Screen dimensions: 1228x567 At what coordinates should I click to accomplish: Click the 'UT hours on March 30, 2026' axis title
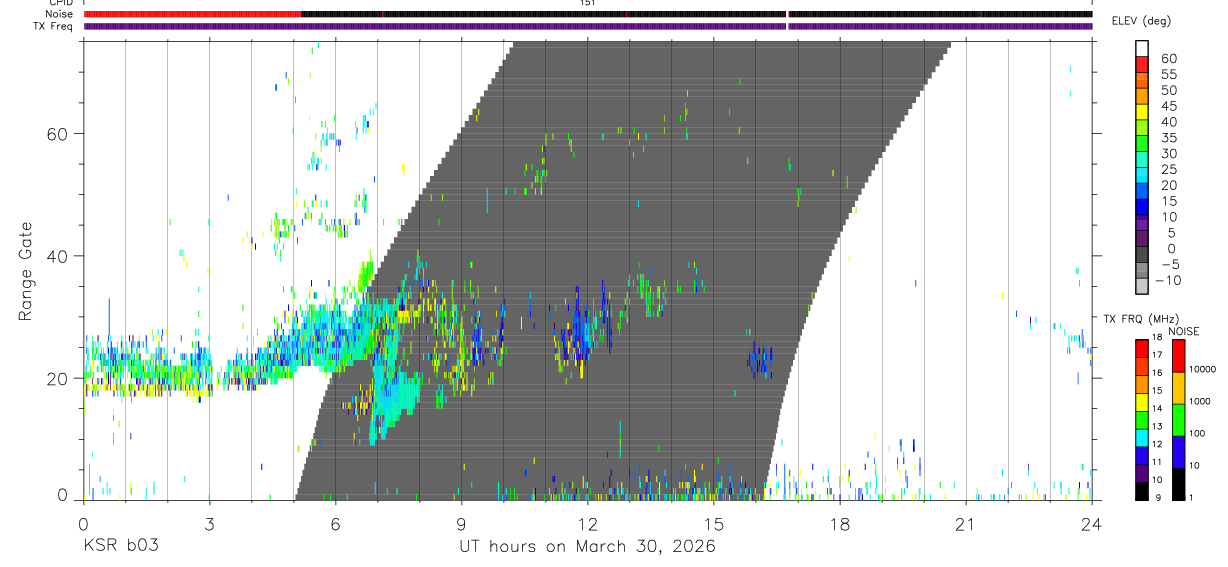(x=587, y=546)
